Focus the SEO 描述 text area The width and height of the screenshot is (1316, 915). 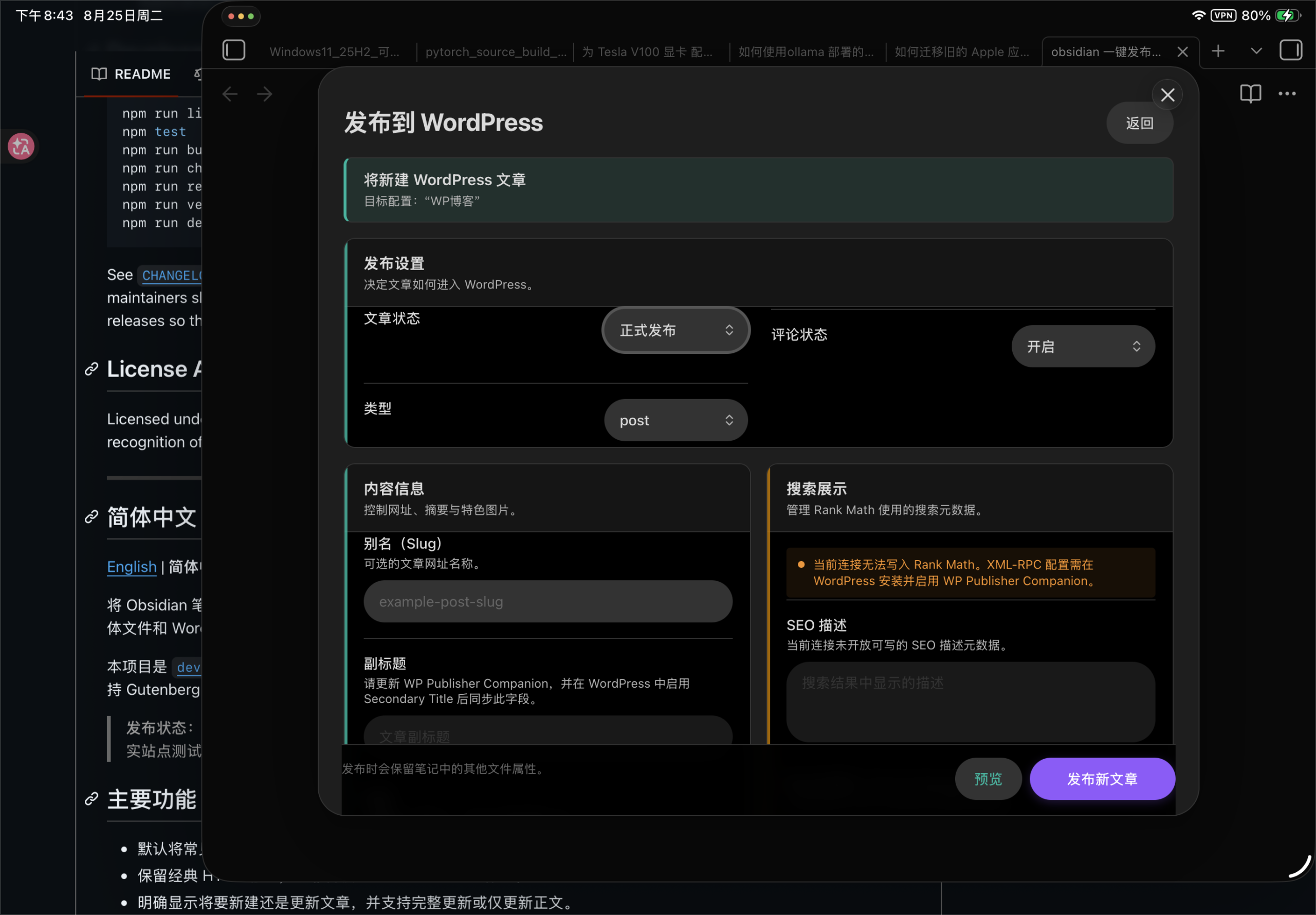[x=970, y=702]
